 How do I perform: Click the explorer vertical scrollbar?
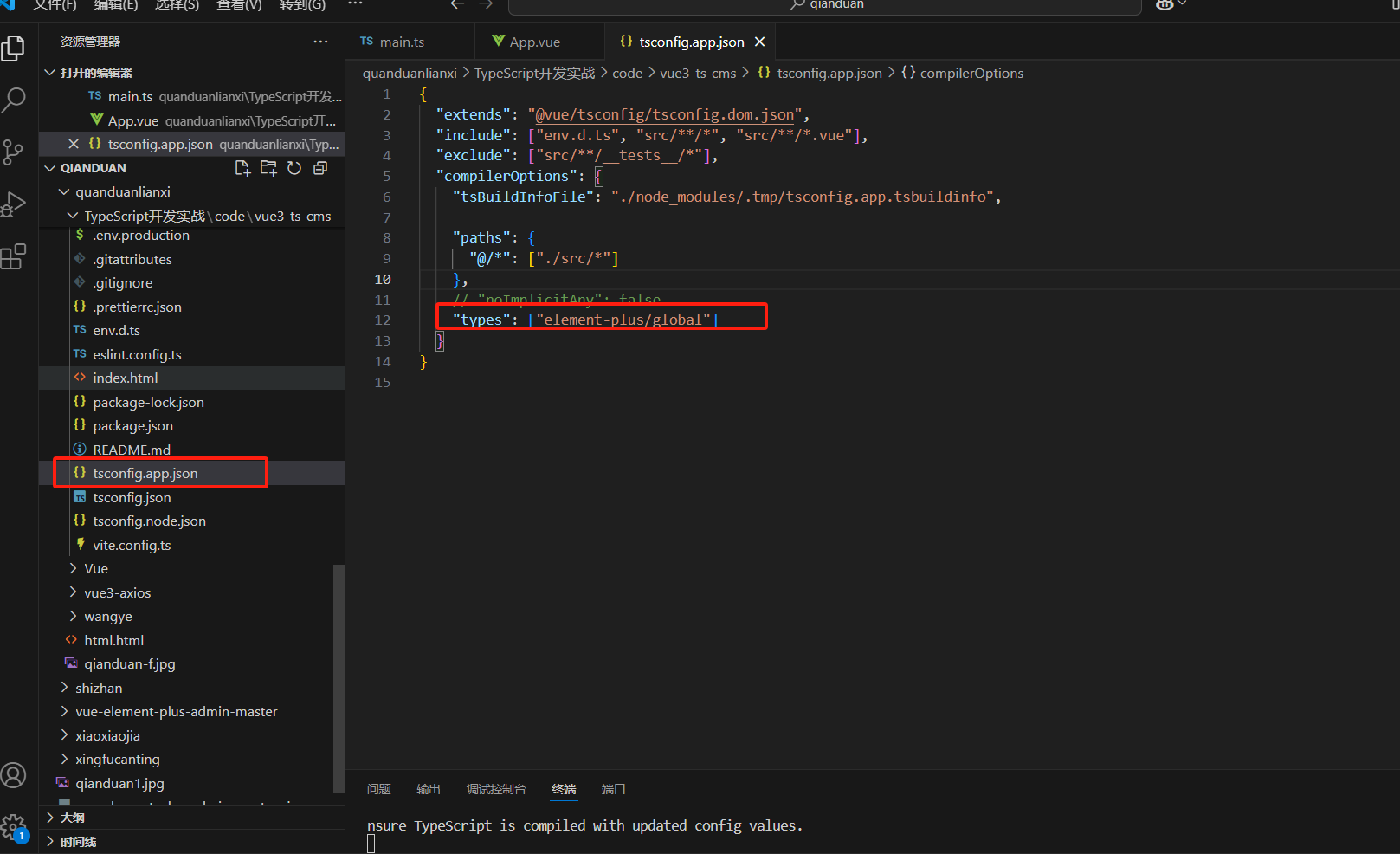(339, 677)
